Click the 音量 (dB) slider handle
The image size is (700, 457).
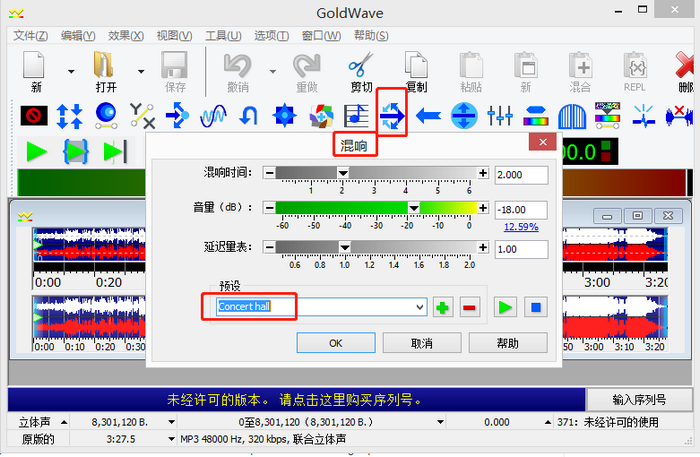point(414,208)
